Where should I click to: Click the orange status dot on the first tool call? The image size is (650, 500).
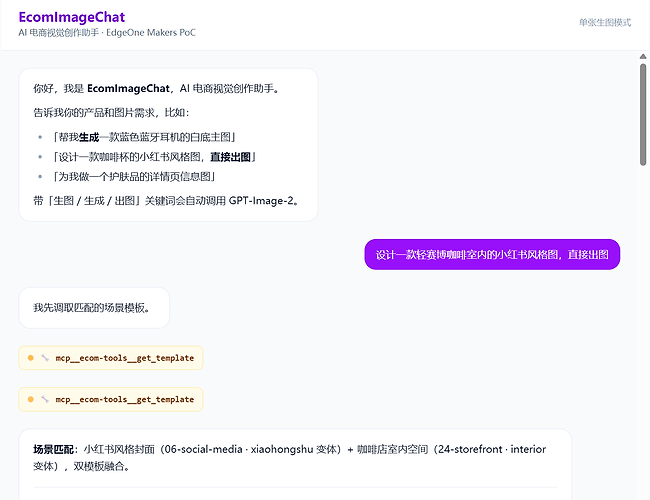pyautogui.click(x=31, y=358)
